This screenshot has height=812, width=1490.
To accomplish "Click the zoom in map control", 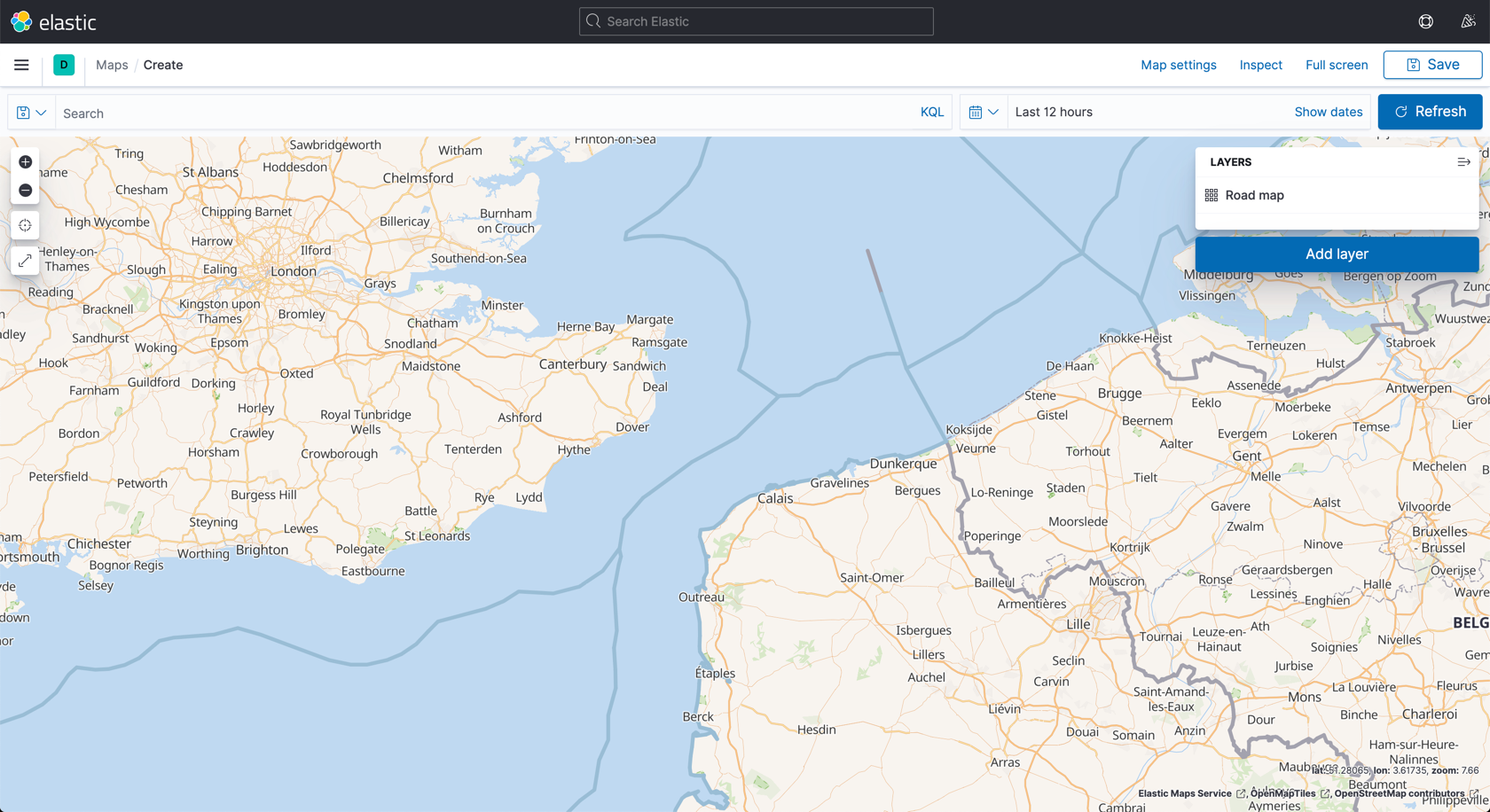I will click(x=25, y=161).
